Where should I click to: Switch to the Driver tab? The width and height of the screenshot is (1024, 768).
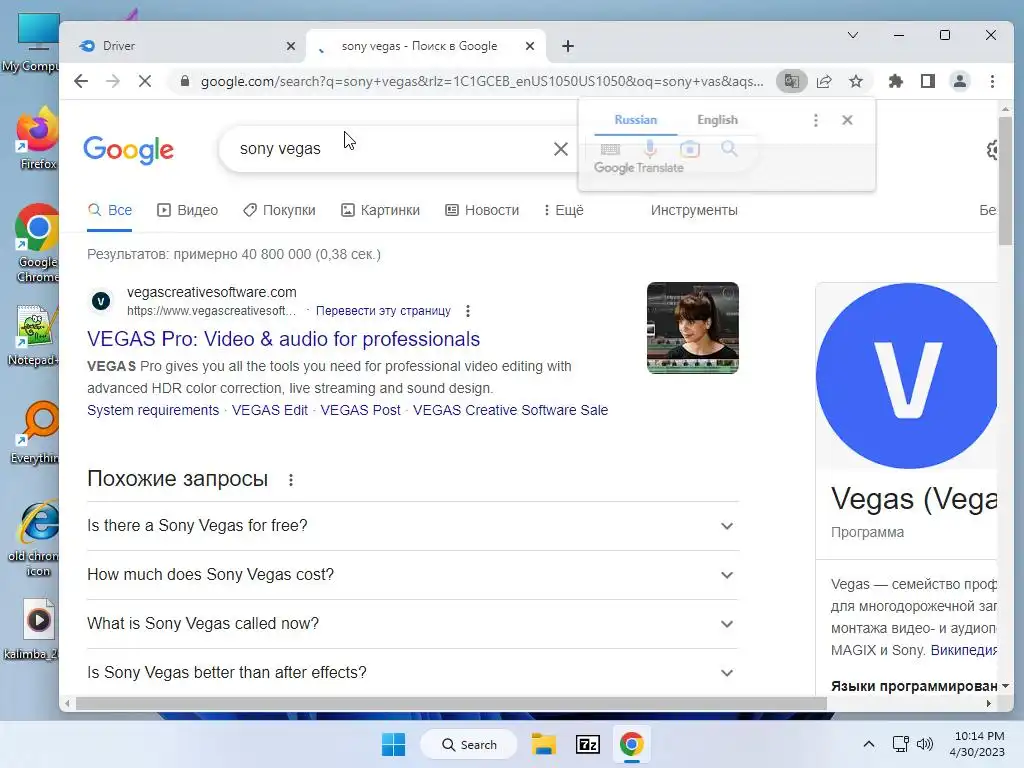point(183,46)
